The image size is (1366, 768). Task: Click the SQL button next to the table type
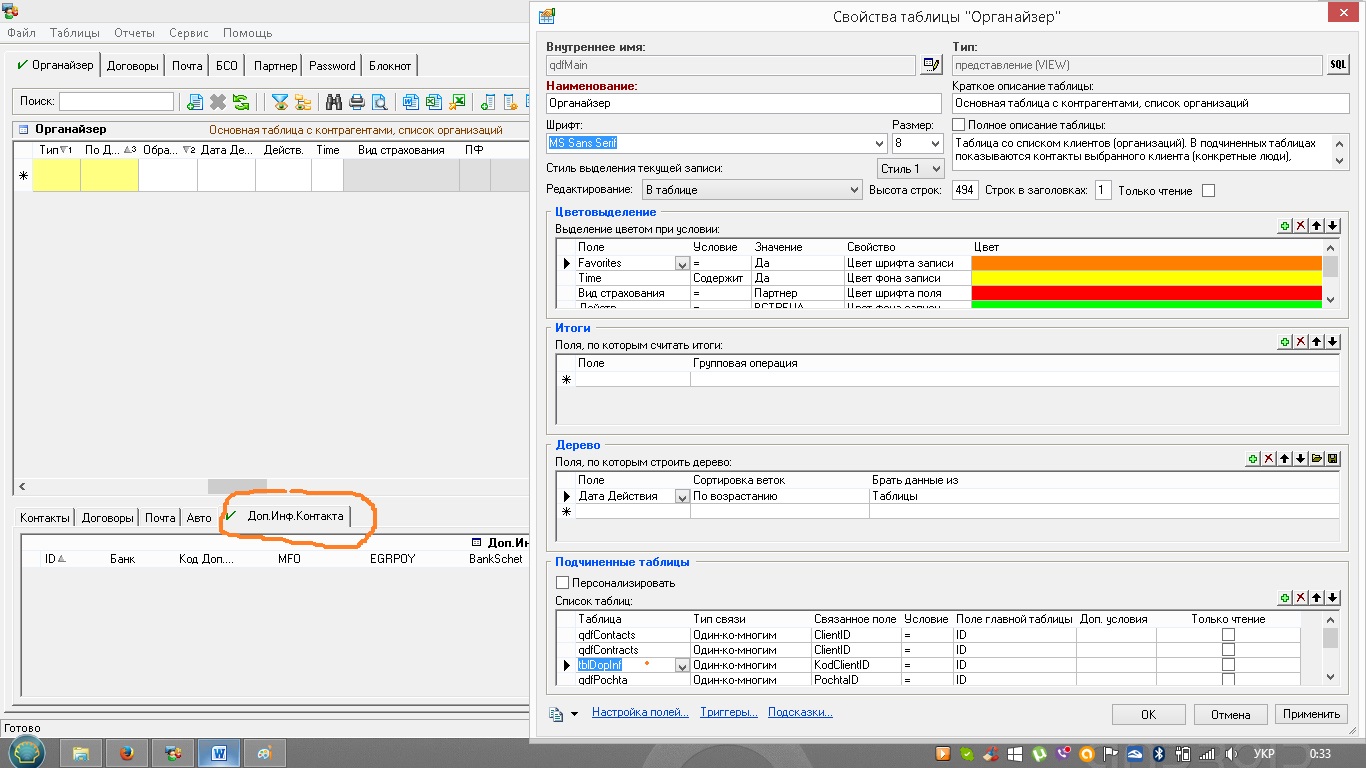[x=1337, y=65]
